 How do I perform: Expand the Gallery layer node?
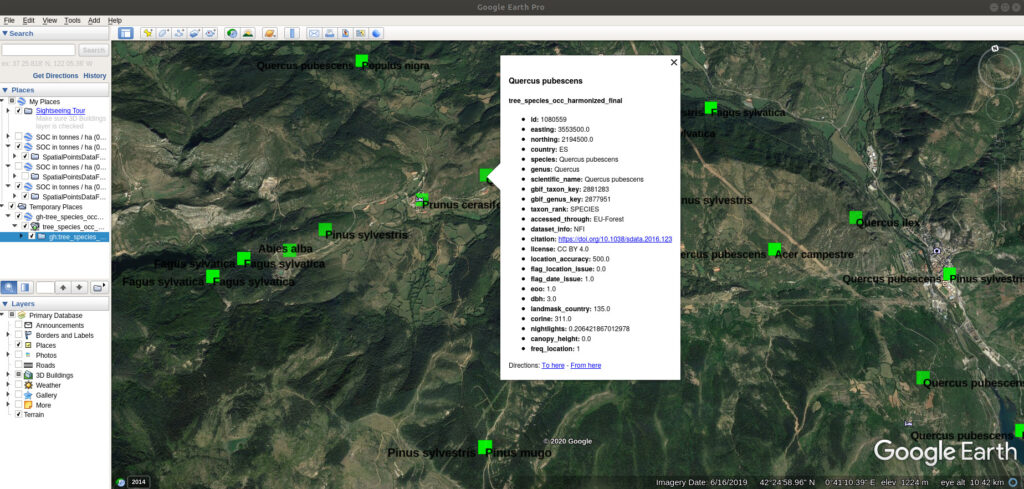pyautogui.click(x=8, y=395)
